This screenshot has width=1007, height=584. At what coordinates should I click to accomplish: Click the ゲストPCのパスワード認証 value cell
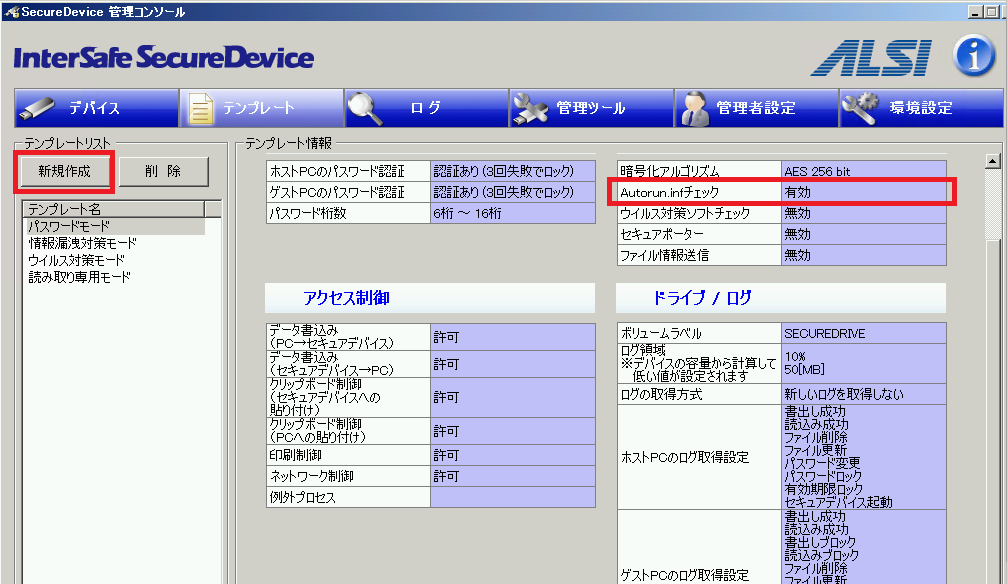click(x=512, y=192)
